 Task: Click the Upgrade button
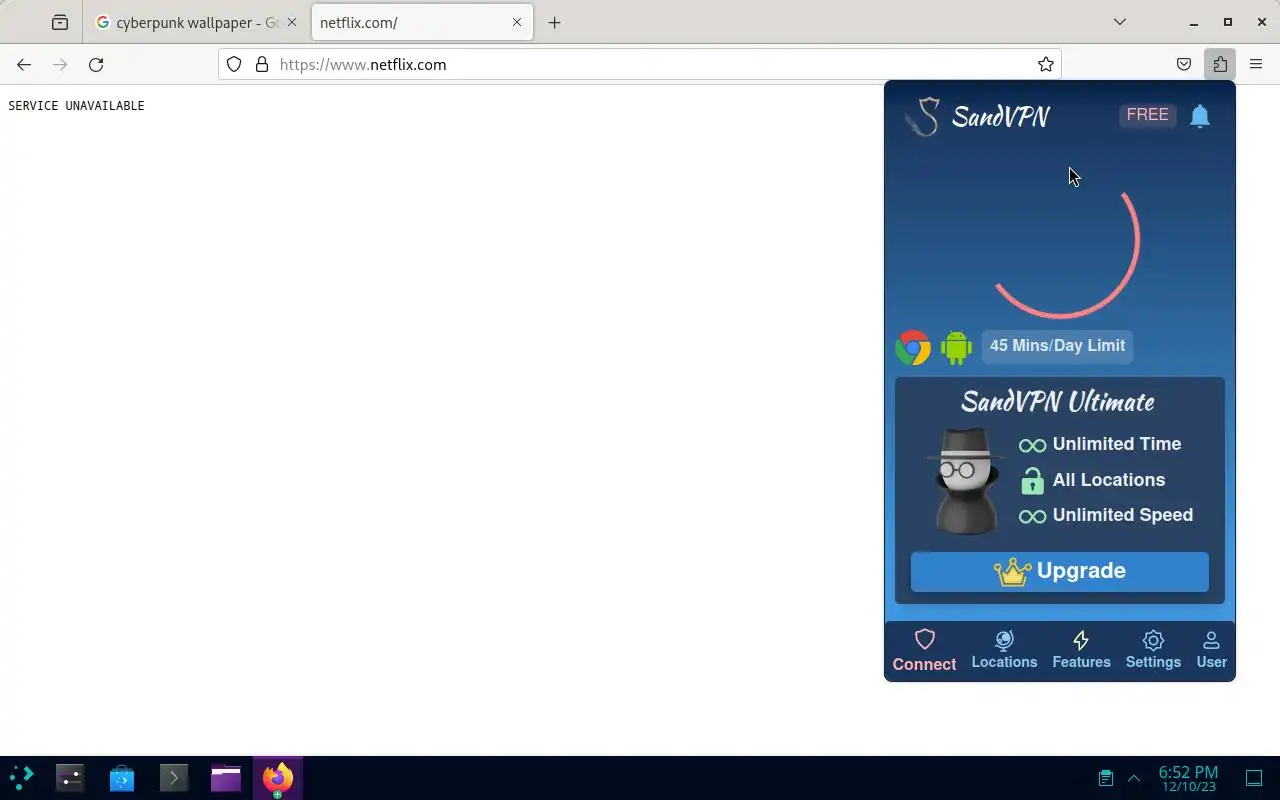1060,571
